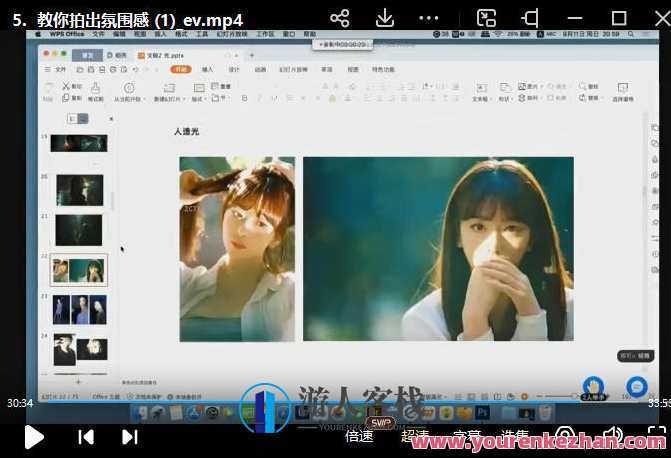671x458 pixels.
Task: Mute the video volume
Action: 612,437
